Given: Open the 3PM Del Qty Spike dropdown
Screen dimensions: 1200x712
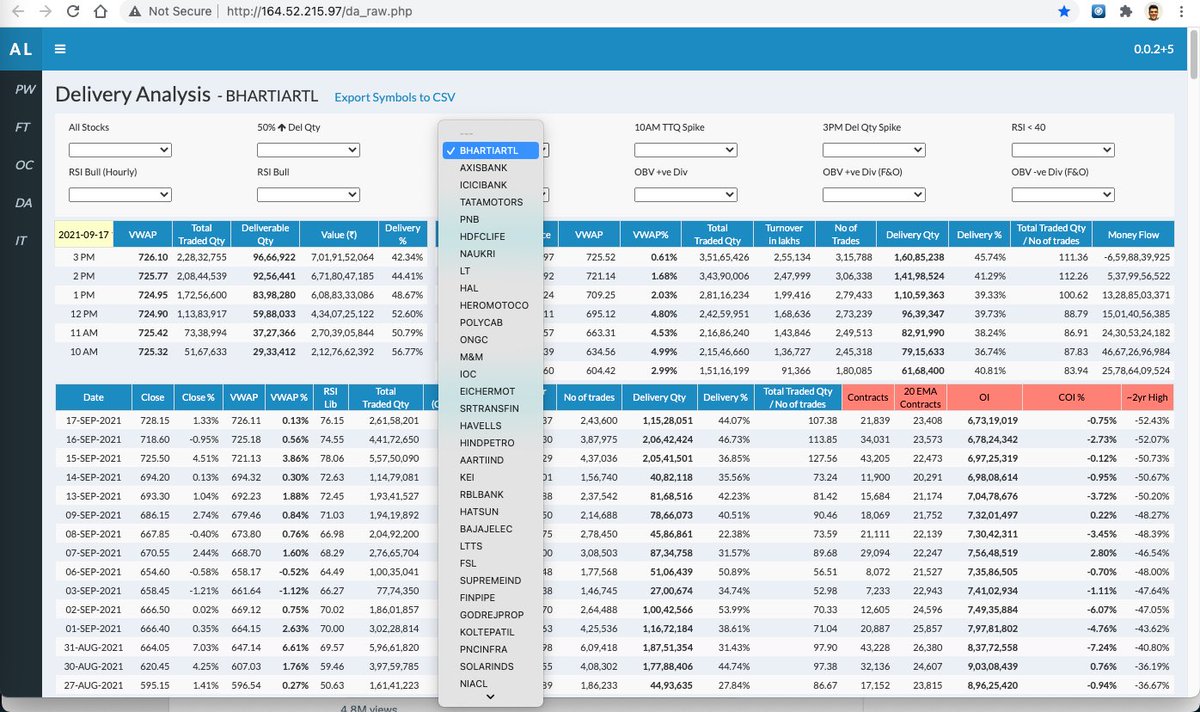Looking at the screenshot, I should (x=874, y=150).
